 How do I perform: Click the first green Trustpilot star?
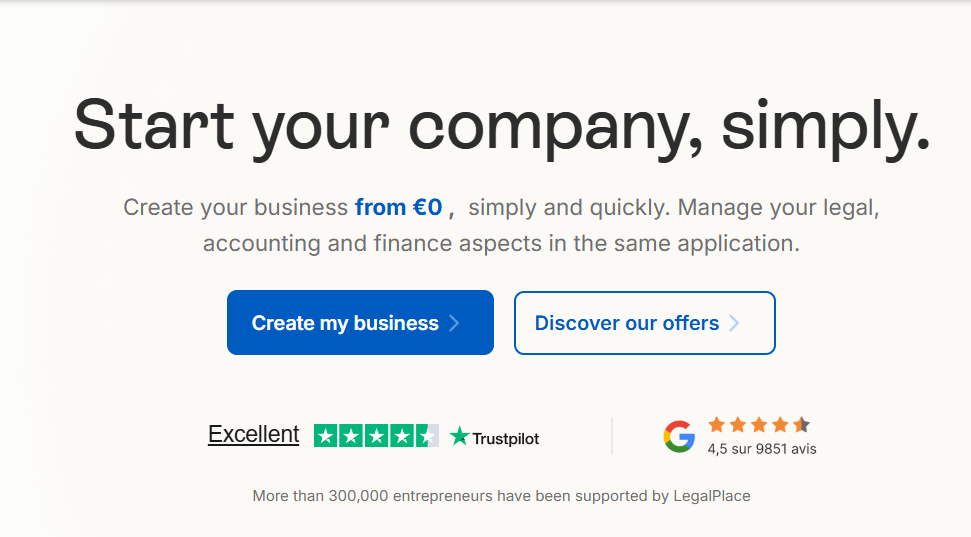tap(326, 436)
